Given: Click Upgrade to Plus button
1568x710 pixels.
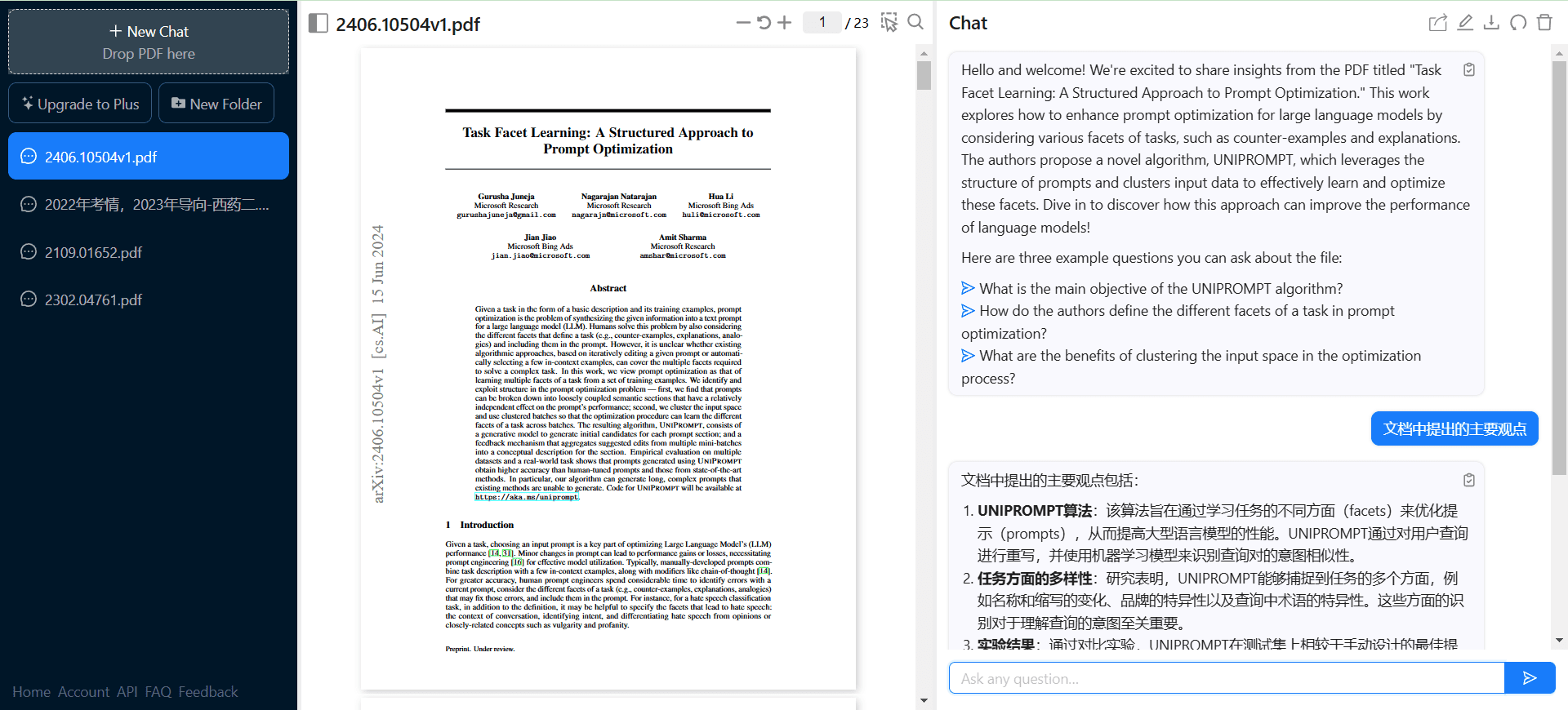Looking at the screenshot, I should click(x=80, y=104).
